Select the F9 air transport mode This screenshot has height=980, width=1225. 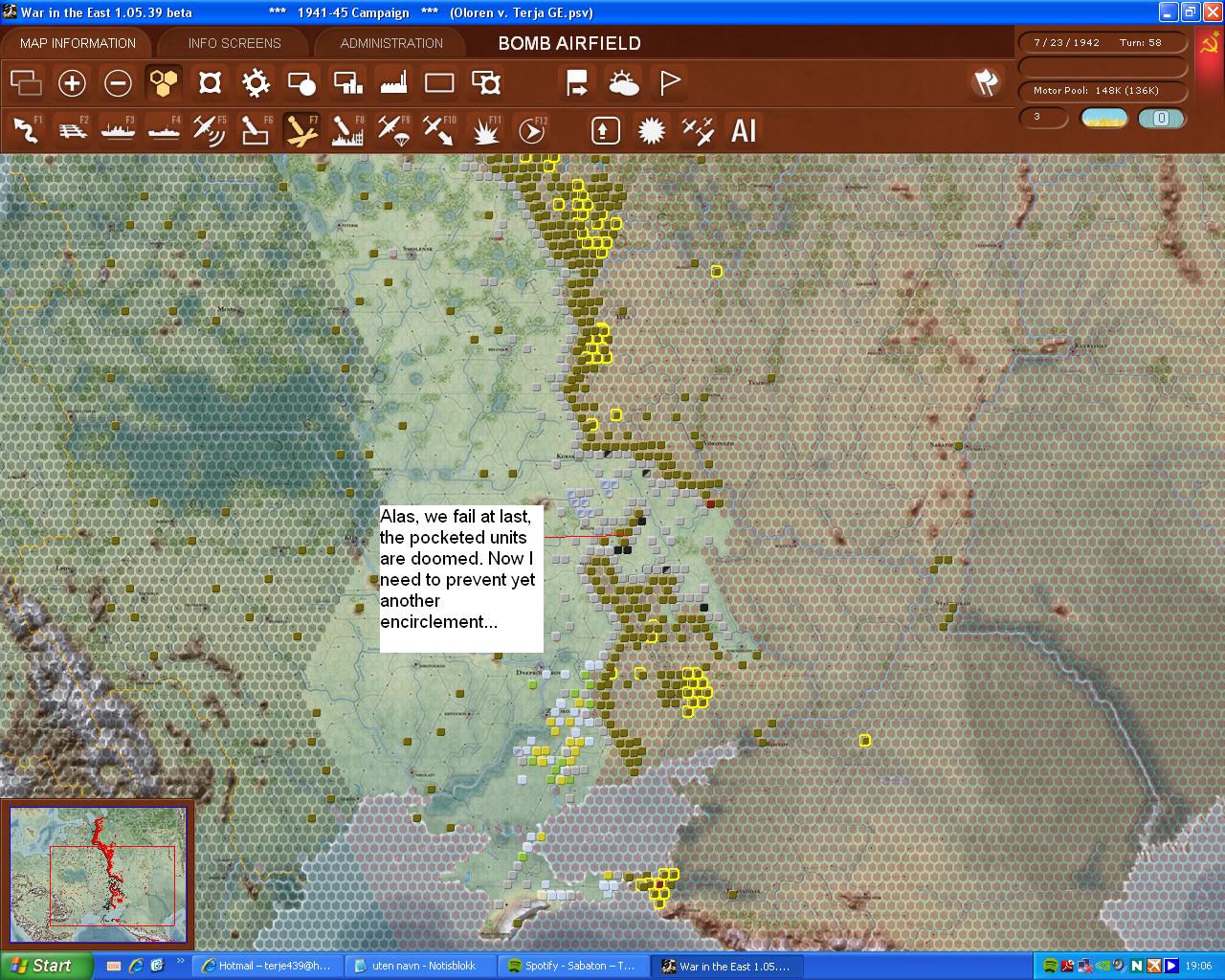393,129
